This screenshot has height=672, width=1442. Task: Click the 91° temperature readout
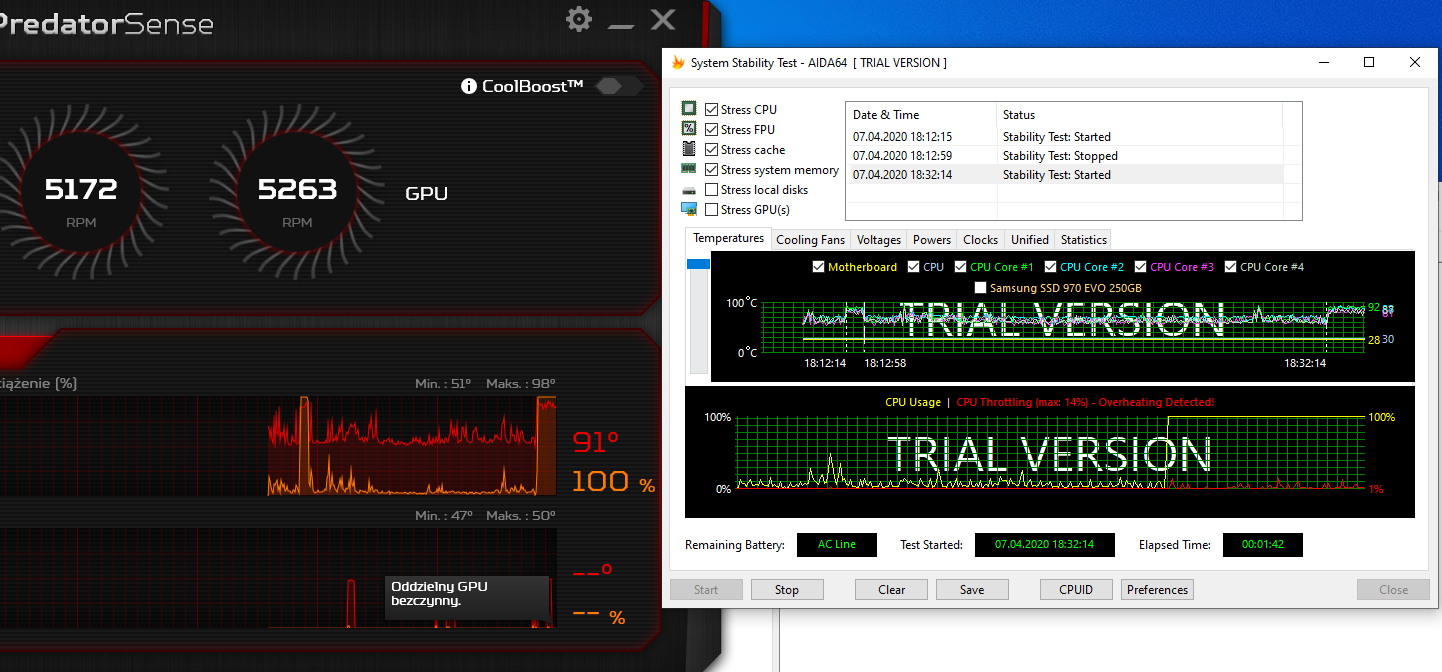click(x=596, y=441)
